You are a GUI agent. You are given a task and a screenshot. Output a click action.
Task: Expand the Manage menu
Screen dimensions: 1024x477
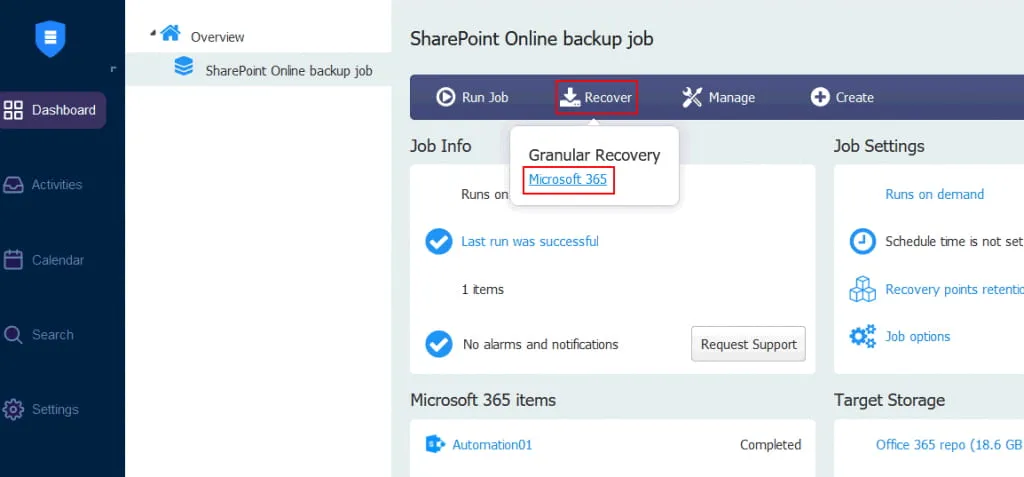coord(718,97)
